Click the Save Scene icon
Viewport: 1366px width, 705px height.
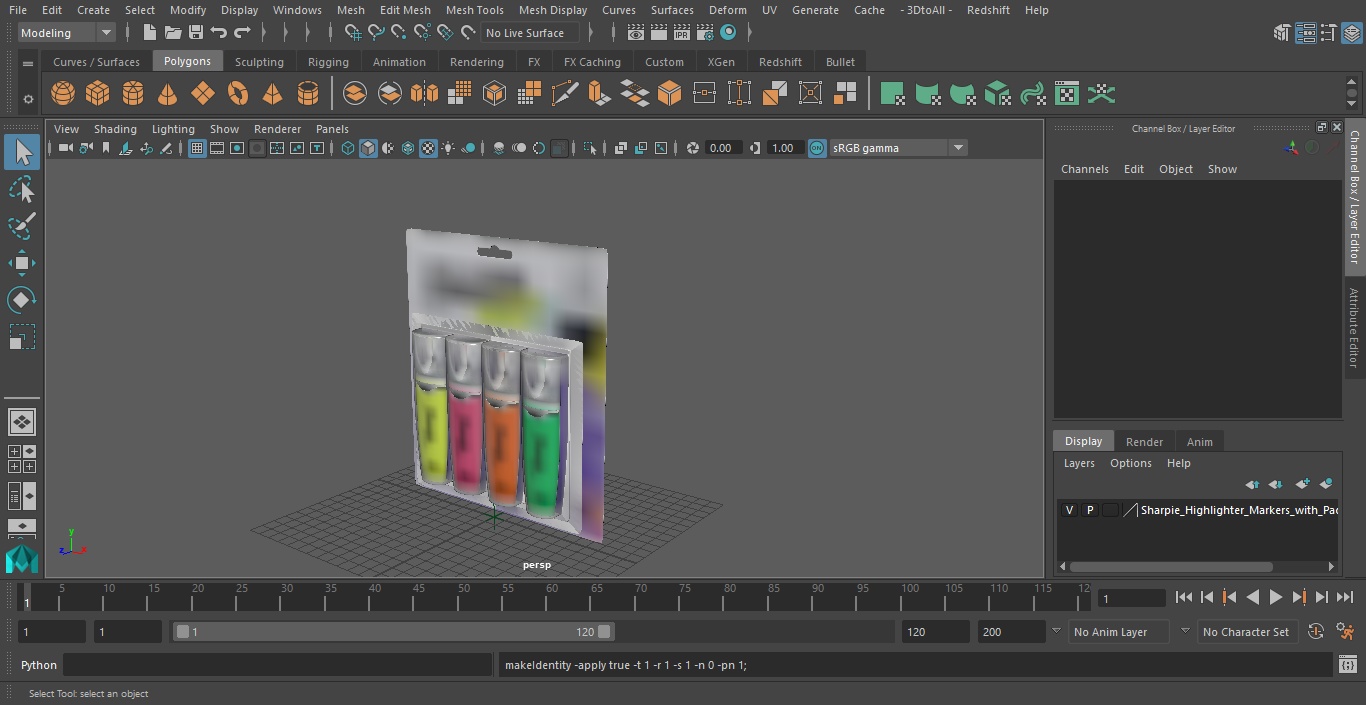(x=196, y=33)
